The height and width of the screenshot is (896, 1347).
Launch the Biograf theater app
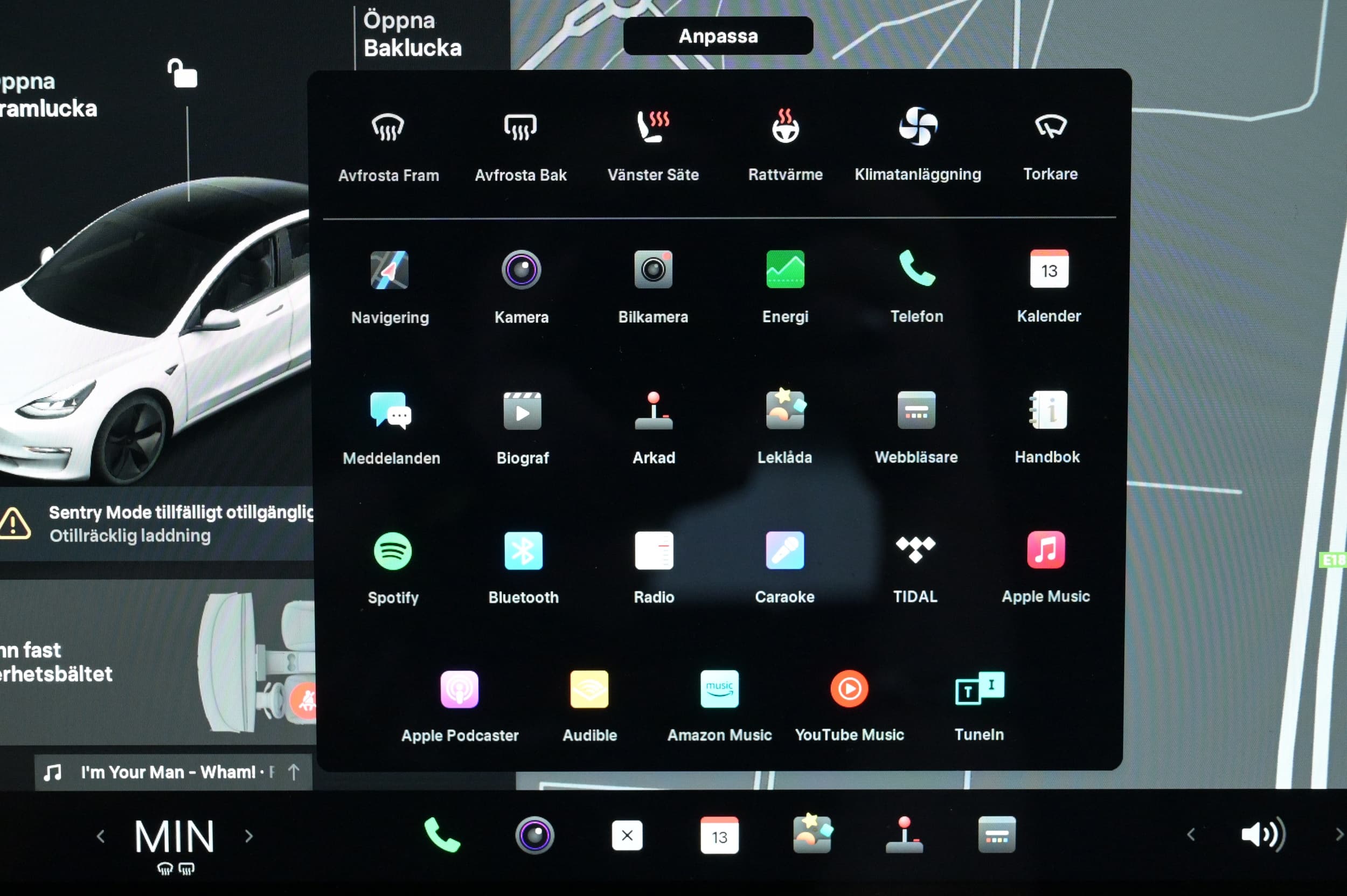pyautogui.click(x=522, y=428)
